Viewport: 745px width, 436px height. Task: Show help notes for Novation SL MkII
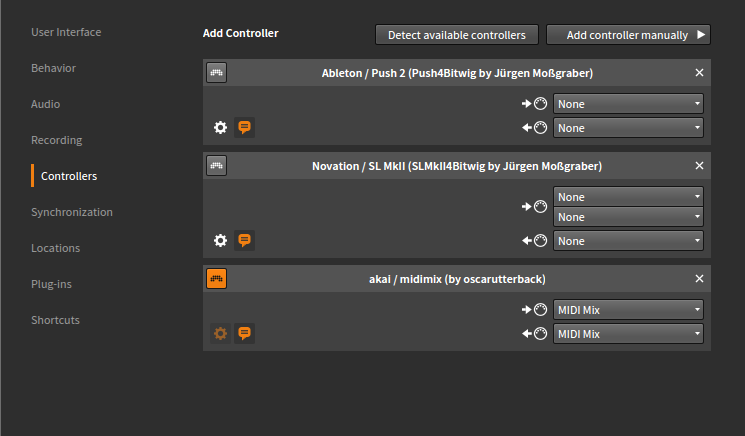pyautogui.click(x=244, y=240)
